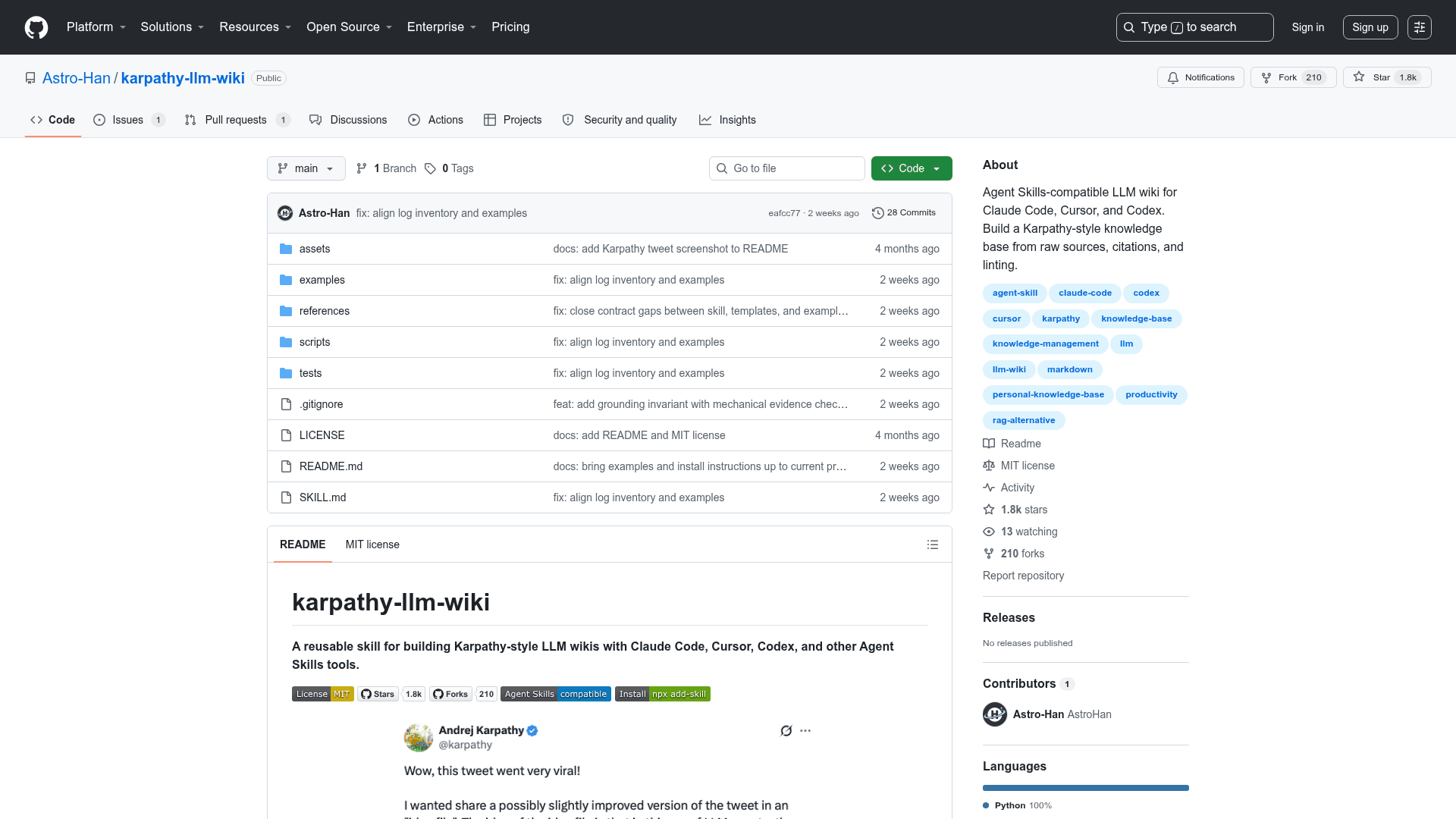
Task: Expand the Enterprise menu
Action: click(442, 27)
